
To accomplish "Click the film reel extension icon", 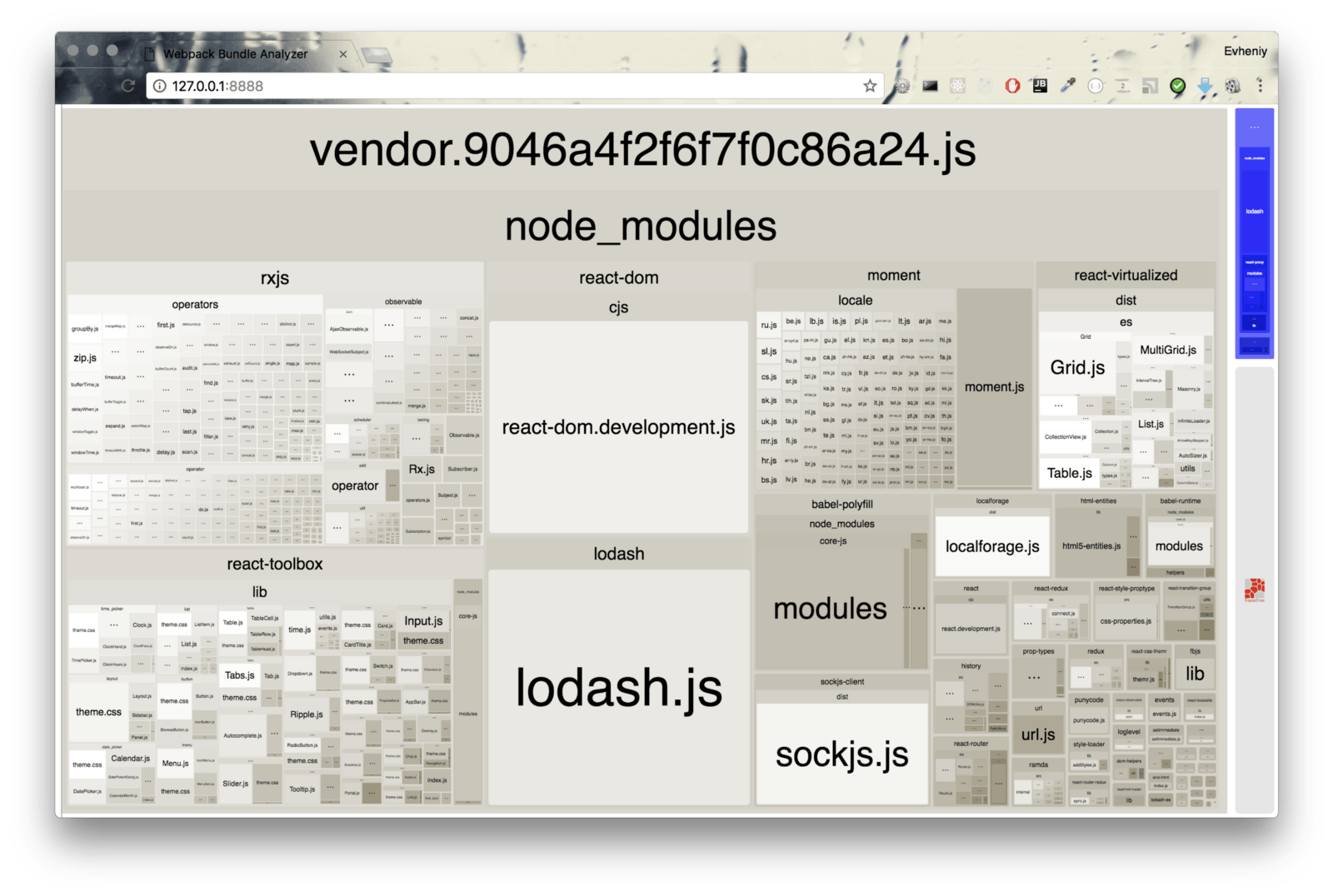I will tap(1232, 86).
